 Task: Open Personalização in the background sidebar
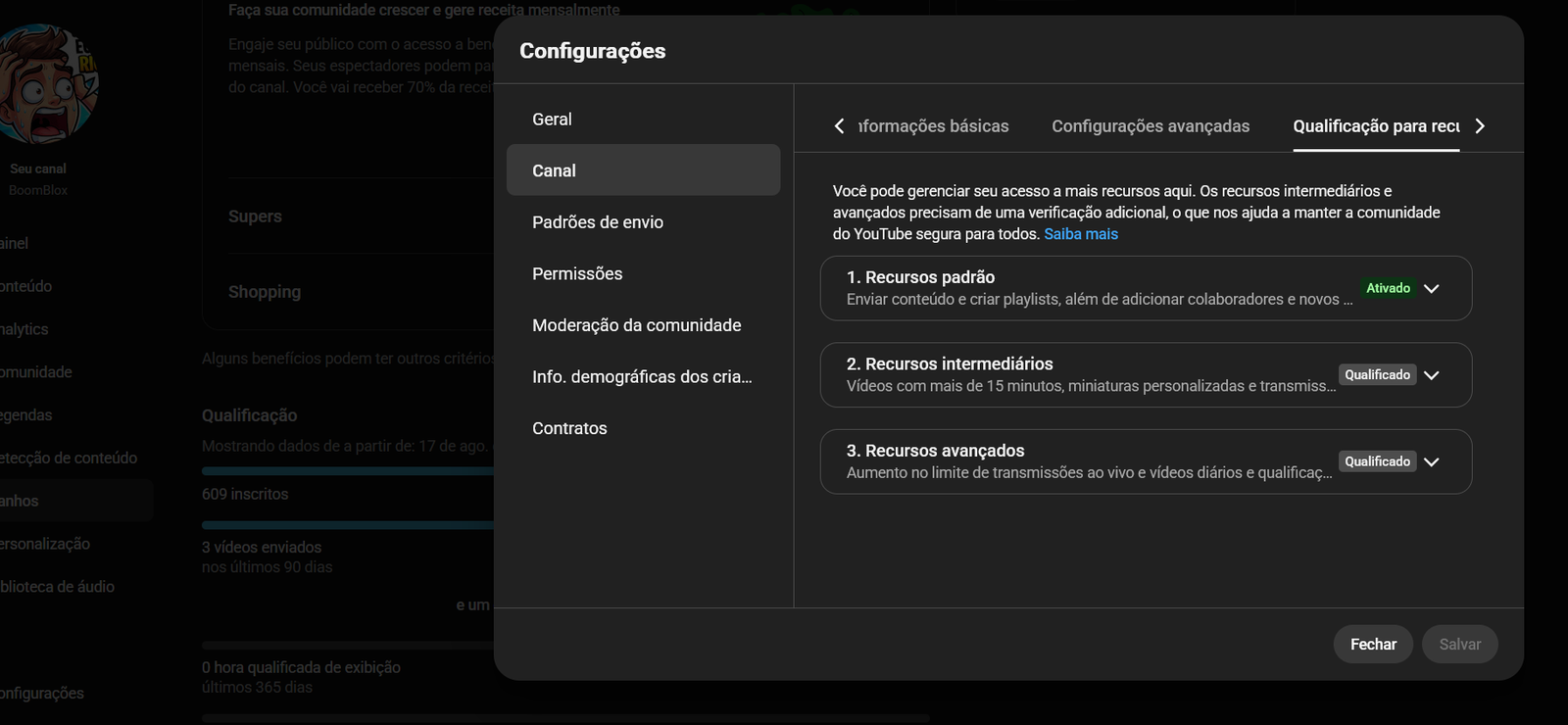click(x=45, y=544)
